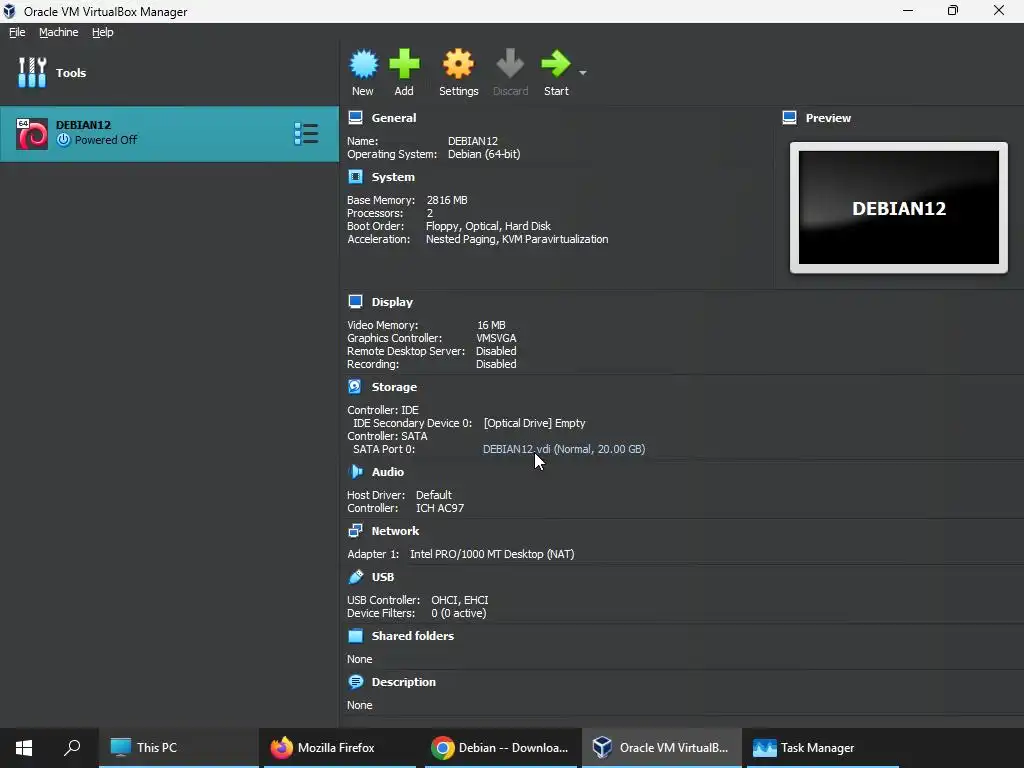1024x768 pixels.
Task: Click the Storage section heading
Action: coord(394,387)
